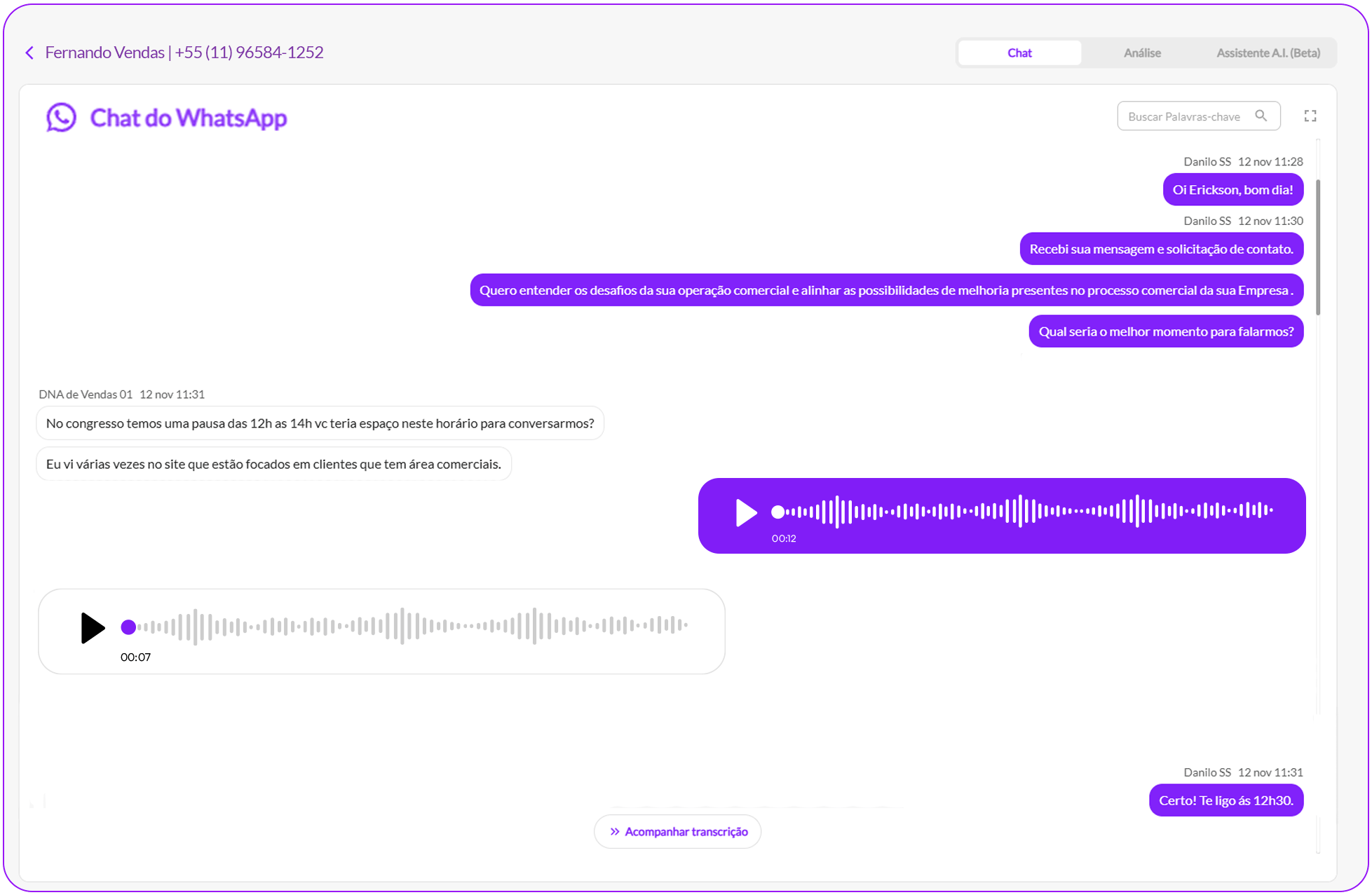Click the purple audio playhead at start
The height and width of the screenshot is (895, 1372).
[777, 512]
